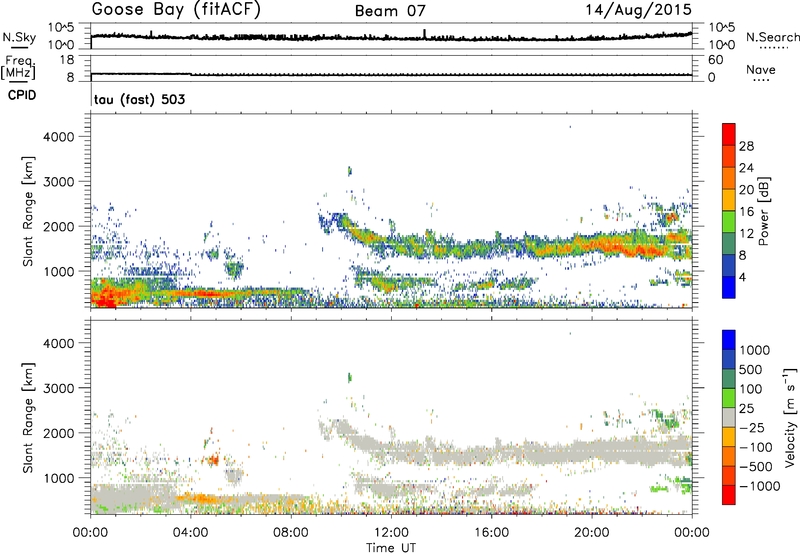Select the "16:00" time tick label
This screenshot has height=554, width=800.
(491, 533)
